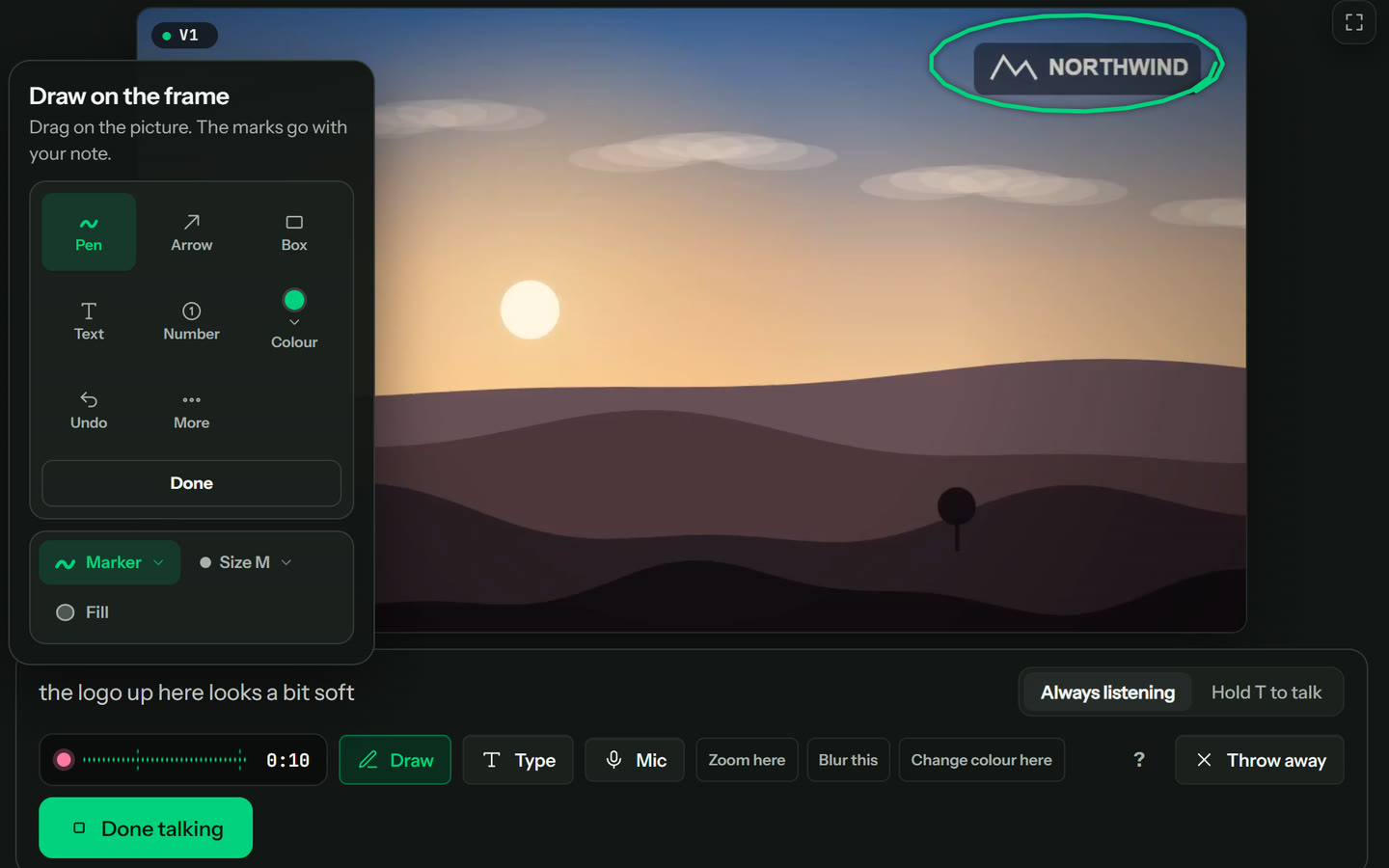Screen dimensions: 1389x868
Task: Choose Change colour here suggestion
Action: (x=982, y=760)
